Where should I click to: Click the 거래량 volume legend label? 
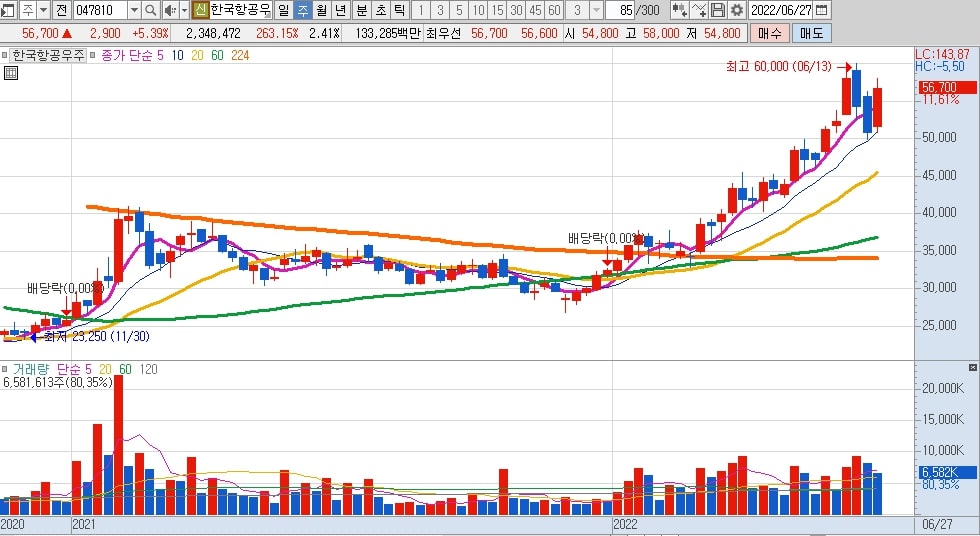(x=31, y=369)
